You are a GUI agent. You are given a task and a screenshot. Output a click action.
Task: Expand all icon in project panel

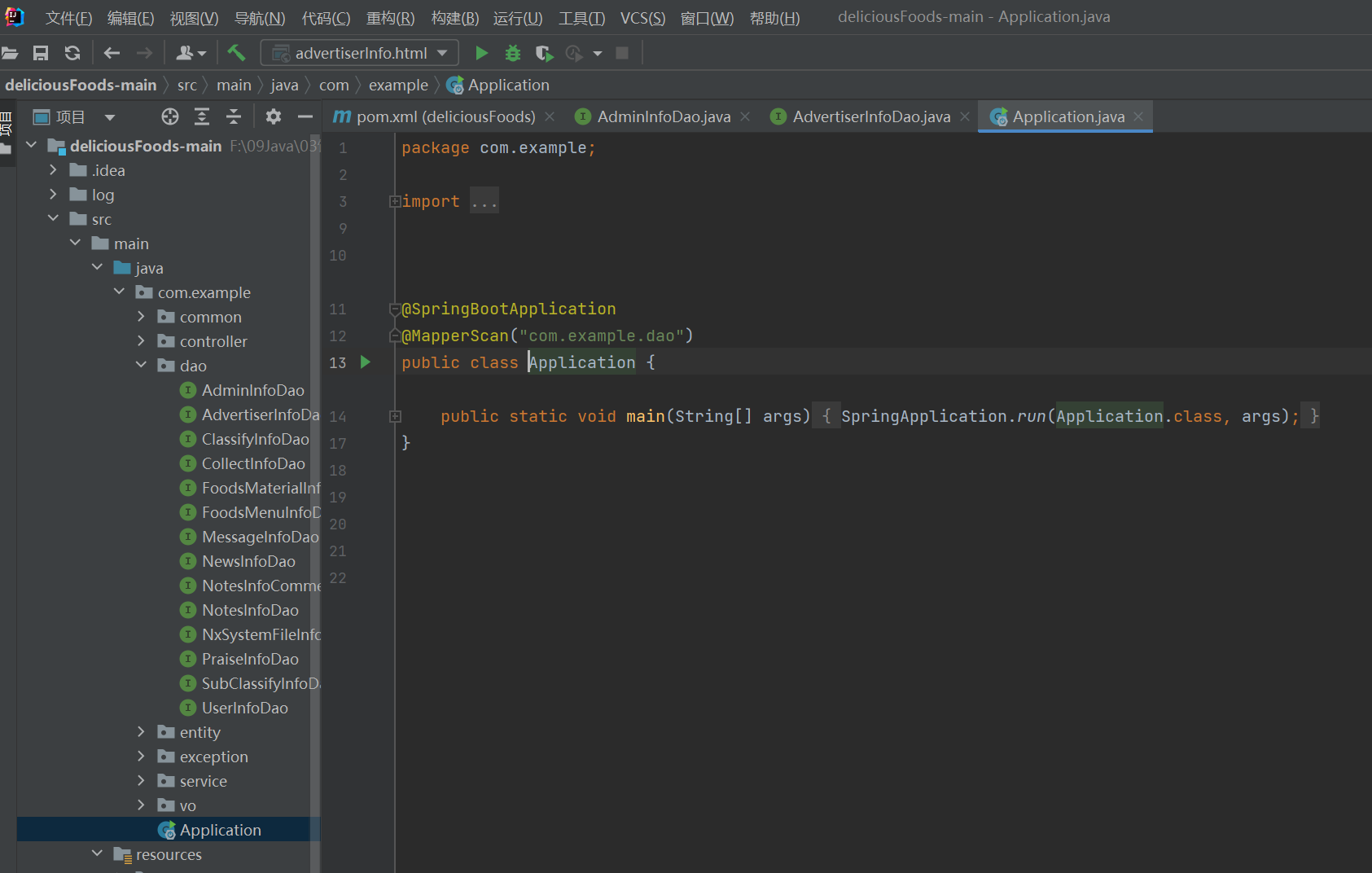point(201,116)
